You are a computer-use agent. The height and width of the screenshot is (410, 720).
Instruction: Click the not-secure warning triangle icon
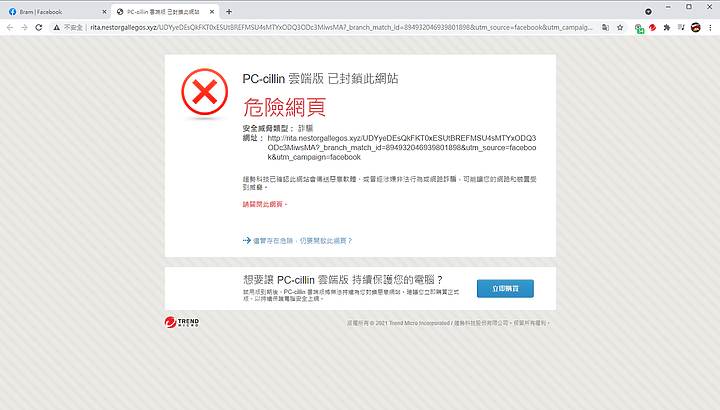[56, 28]
